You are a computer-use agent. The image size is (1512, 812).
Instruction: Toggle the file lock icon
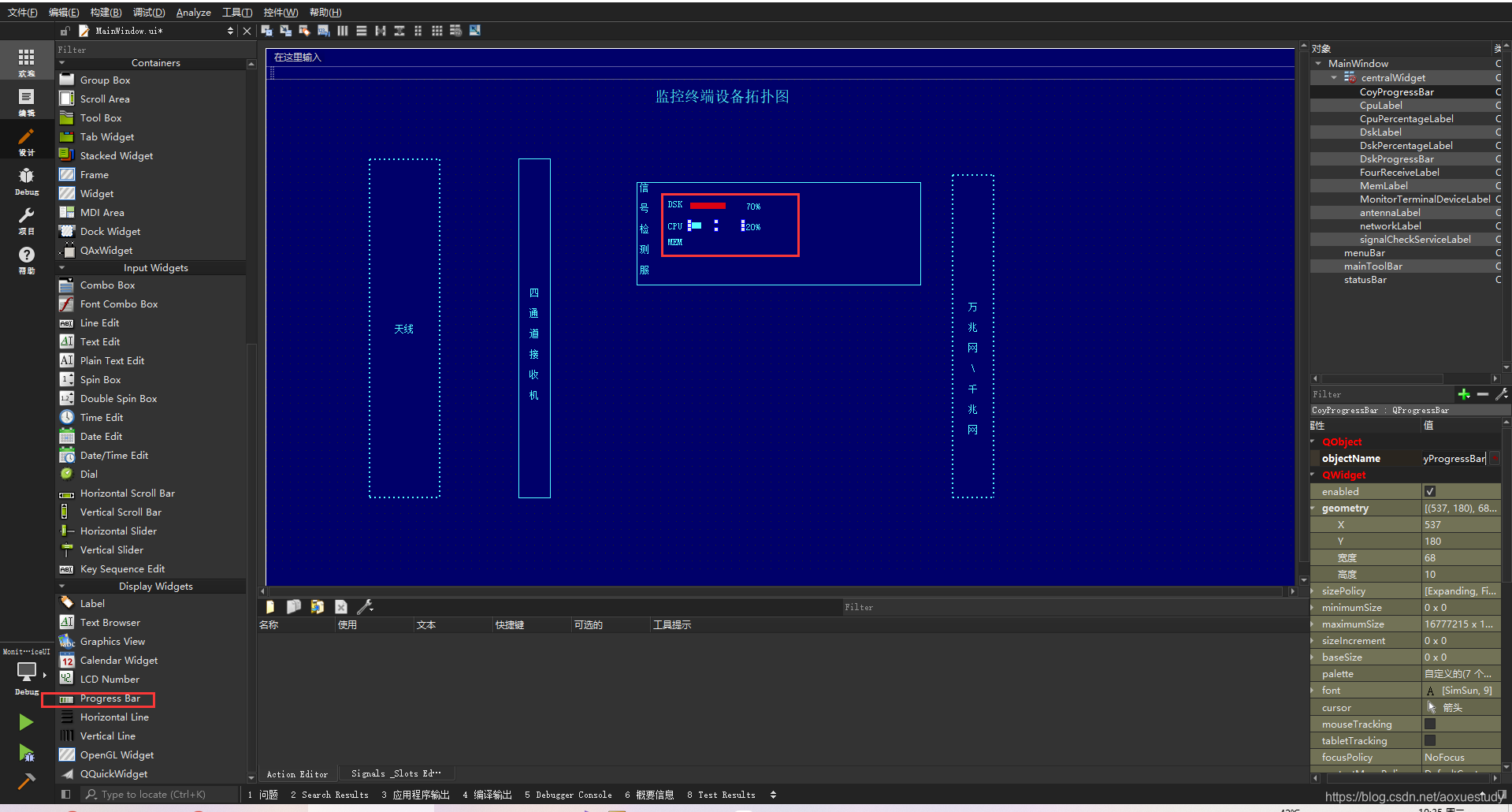pos(65,31)
